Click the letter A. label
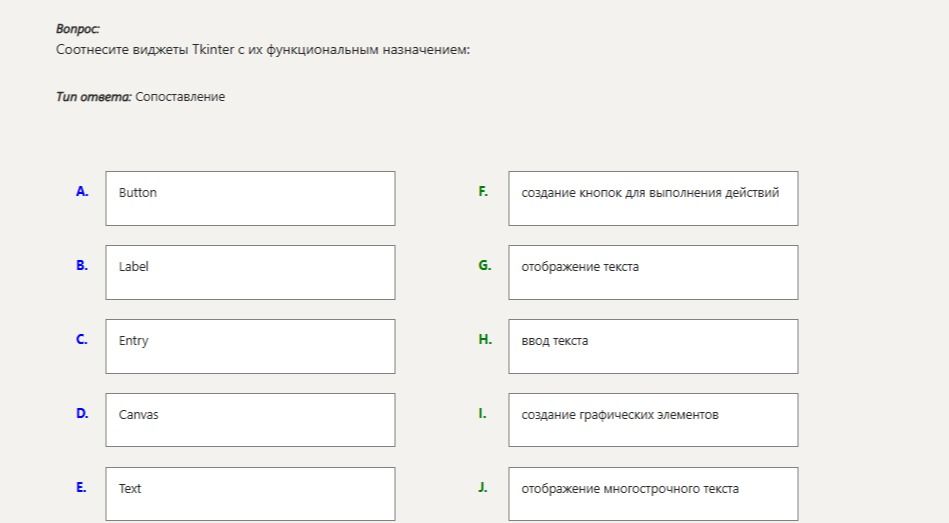949x523 pixels. tap(82, 191)
